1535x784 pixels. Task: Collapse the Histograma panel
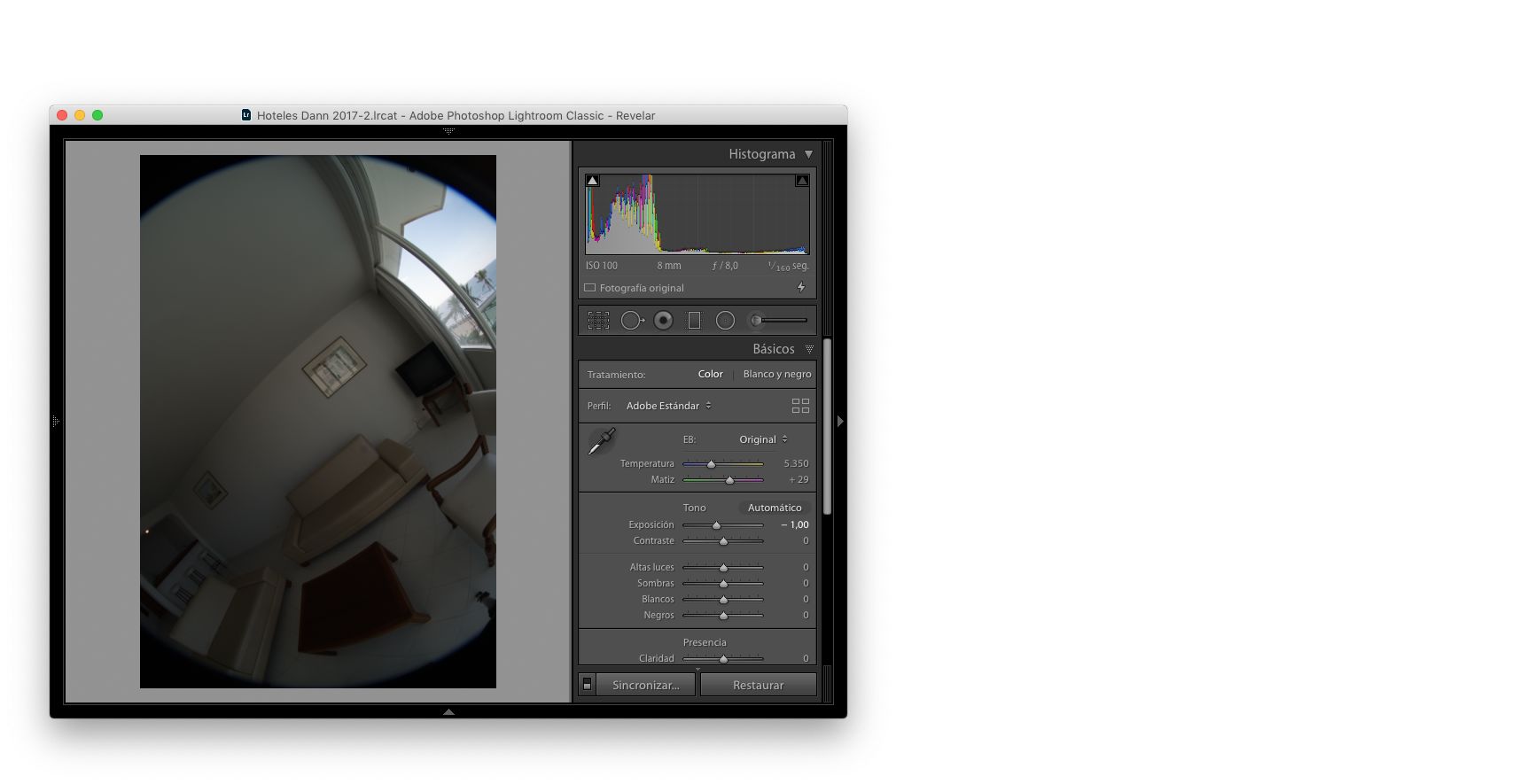point(808,154)
